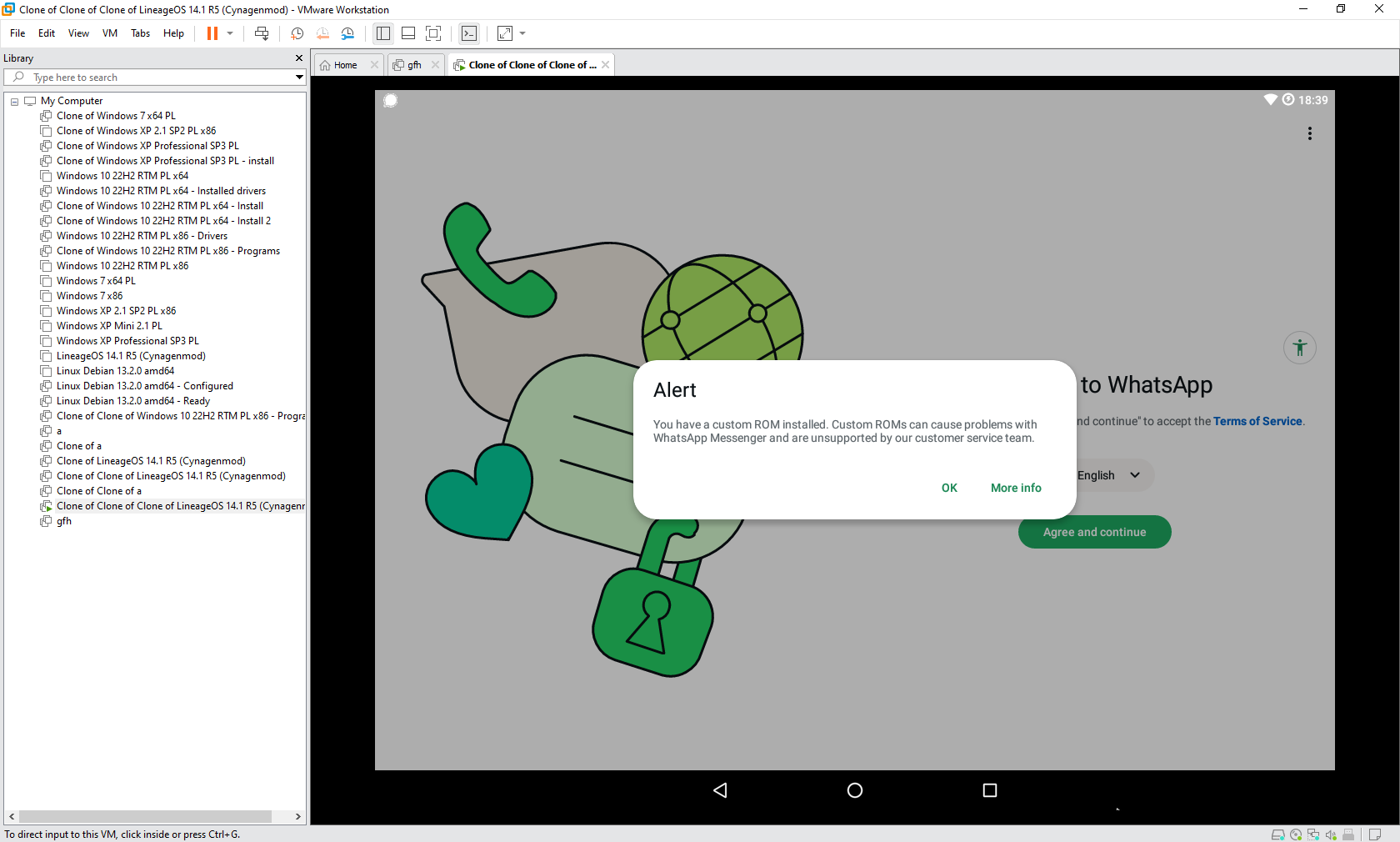Collapse the My Computer tree node
Image resolution: width=1400 pixels, height=842 pixels.
(x=14, y=102)
